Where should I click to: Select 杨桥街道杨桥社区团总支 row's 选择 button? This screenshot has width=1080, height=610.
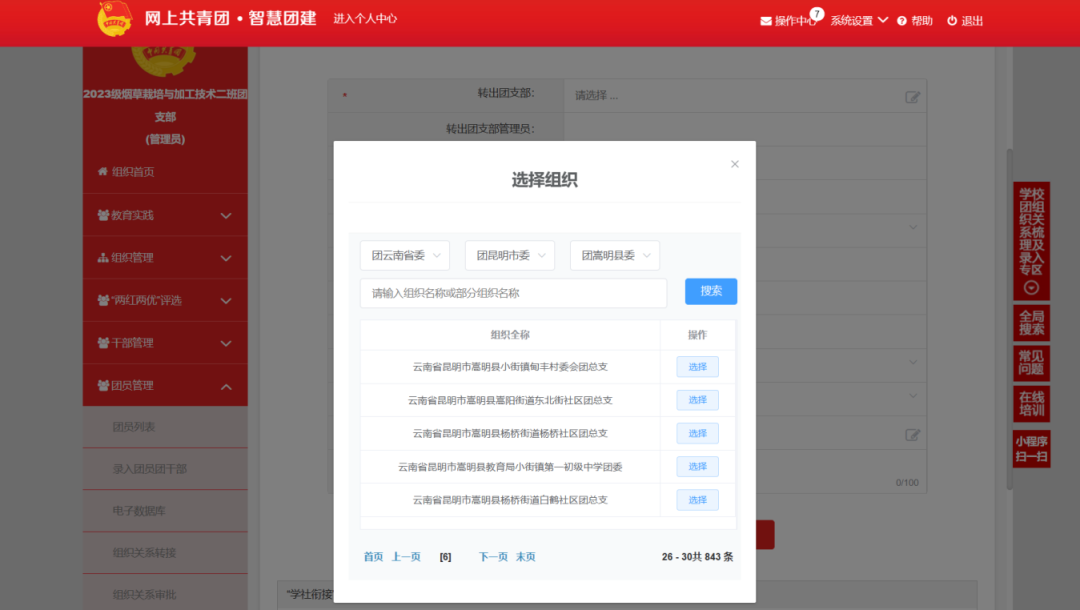pos(698,434)
